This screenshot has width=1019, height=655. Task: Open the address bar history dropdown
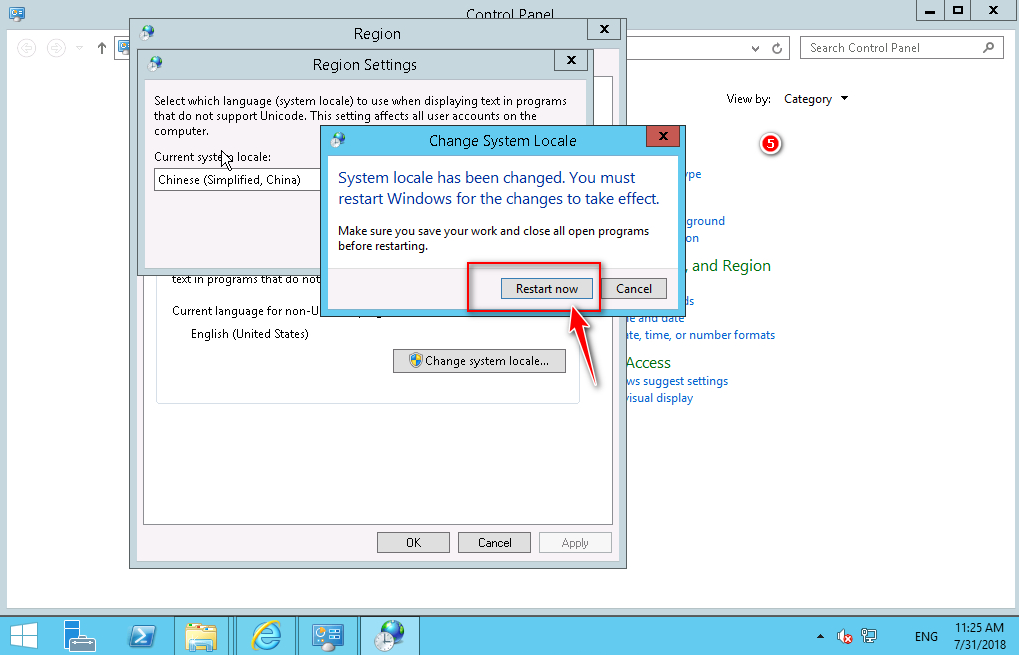pyautogui.click(x=755, y=48)
